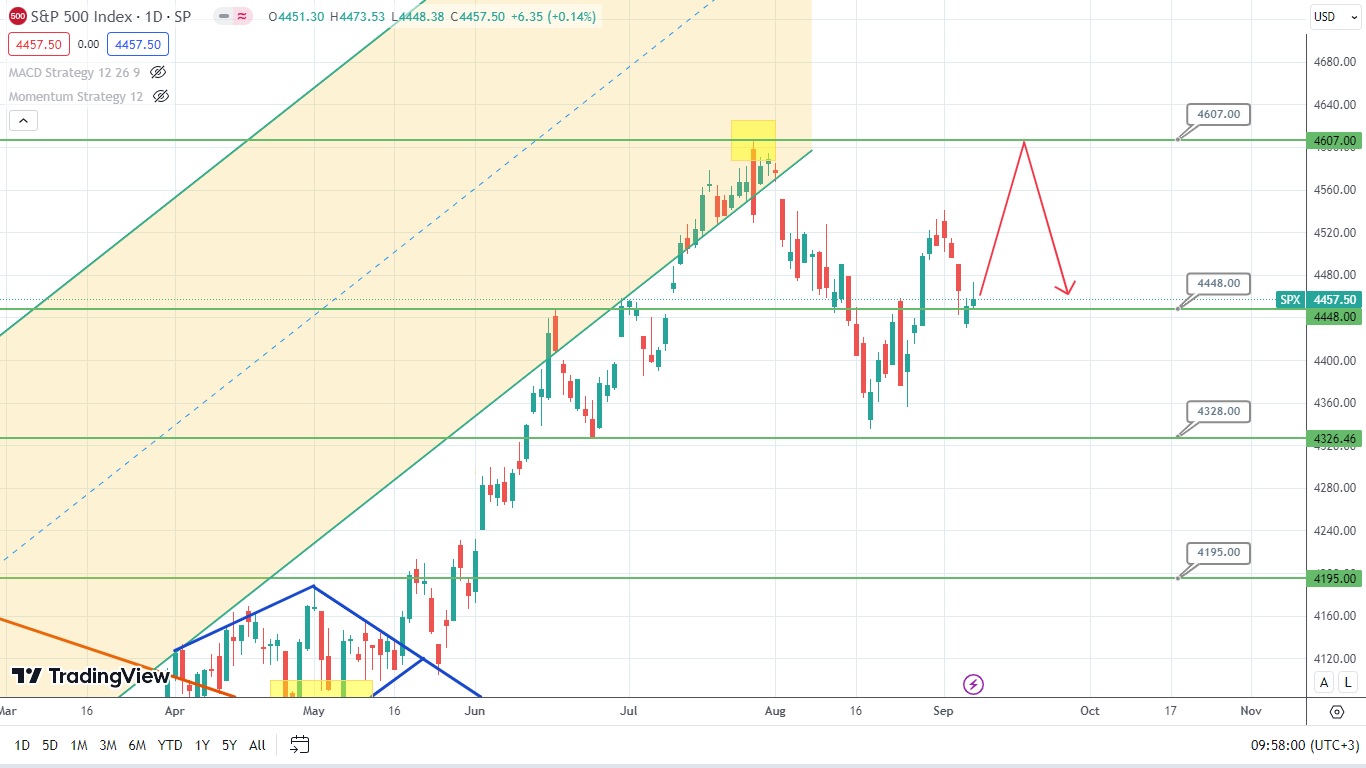Select the yellow highlight box at July peak
The image size is (1366, 768).
point(753,140)
